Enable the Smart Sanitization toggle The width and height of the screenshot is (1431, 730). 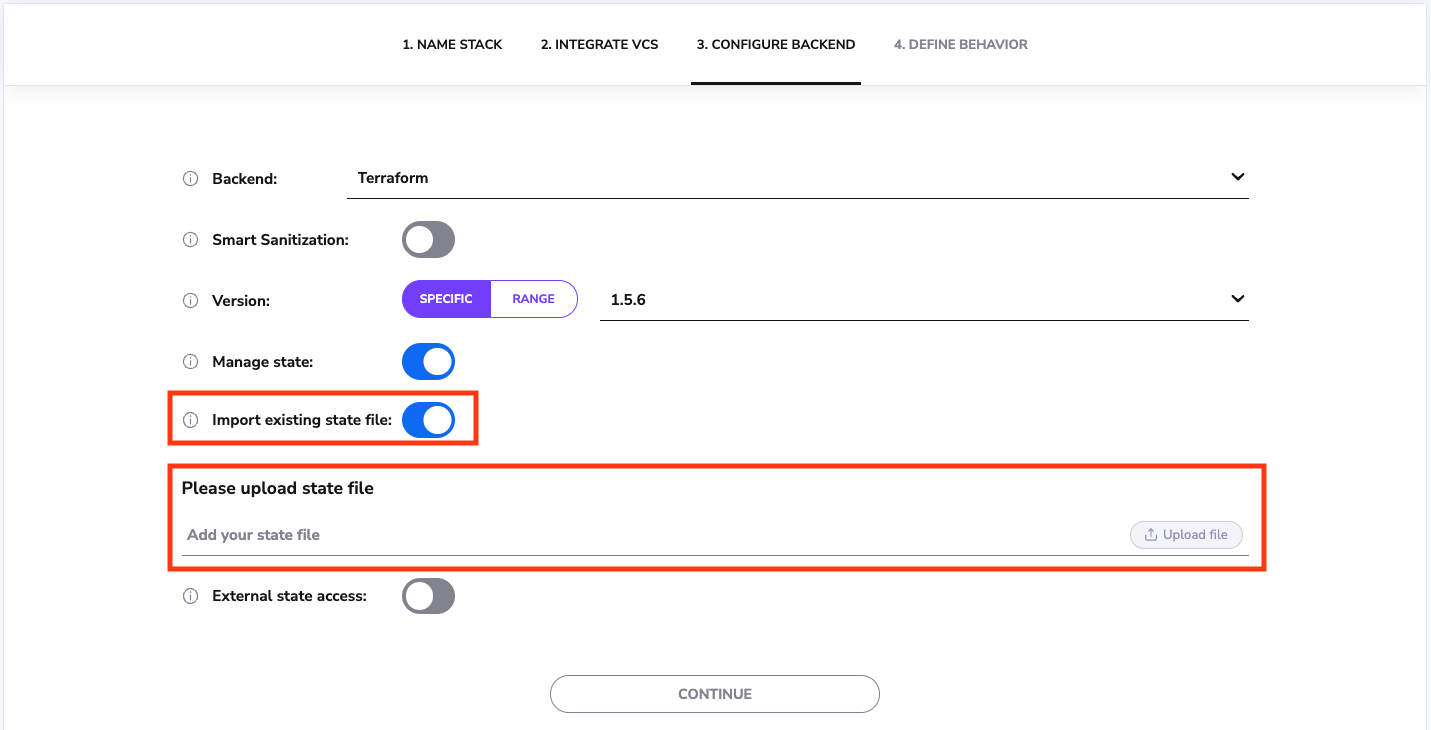428,240
